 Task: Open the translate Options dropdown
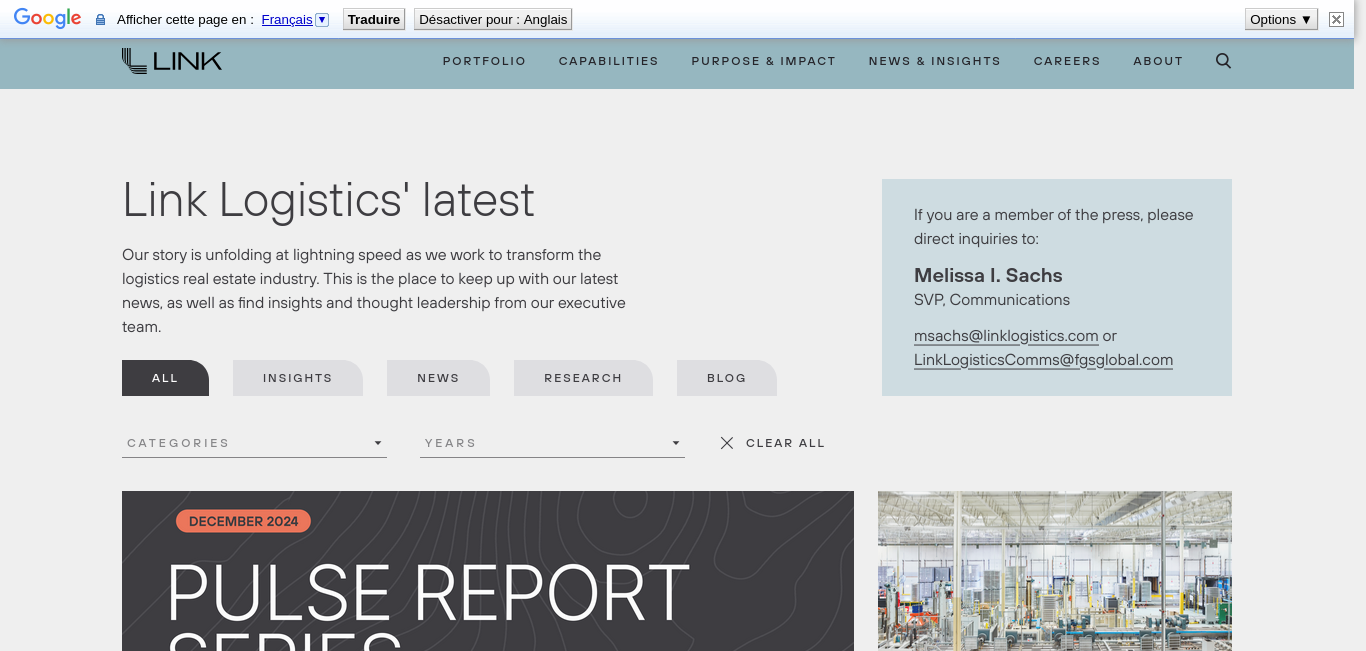tap(1281, 19)
